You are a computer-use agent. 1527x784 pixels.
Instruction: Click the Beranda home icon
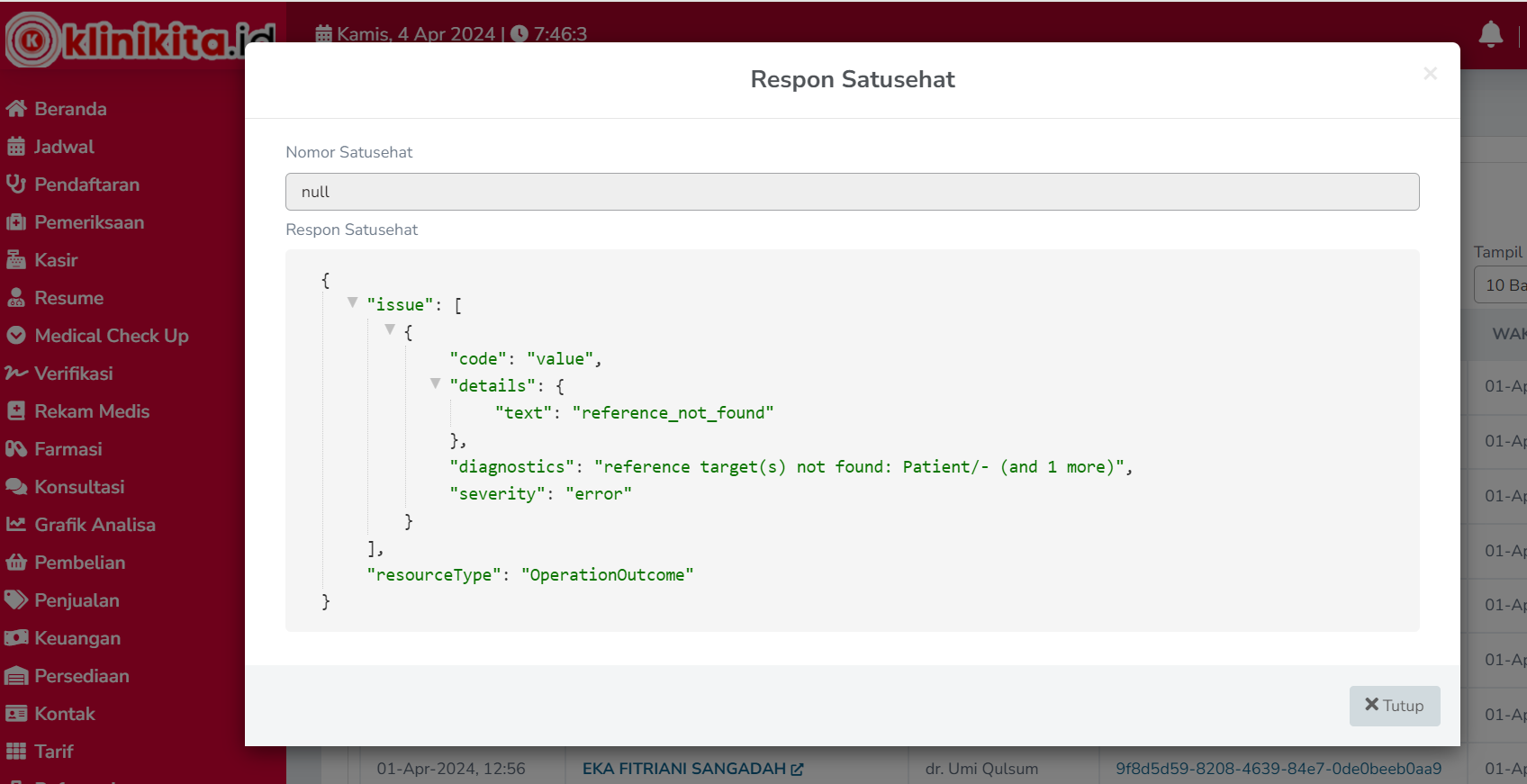click(x=16, y=109)
